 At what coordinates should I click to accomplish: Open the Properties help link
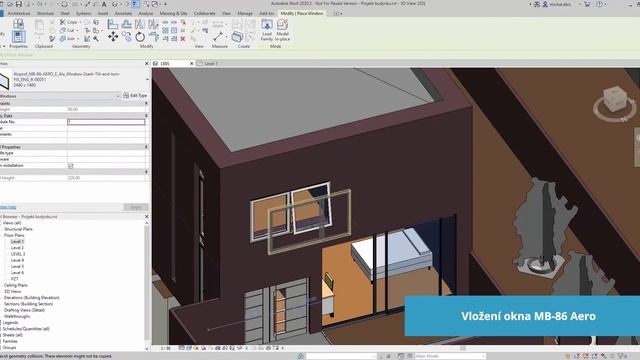coord(8,207)
